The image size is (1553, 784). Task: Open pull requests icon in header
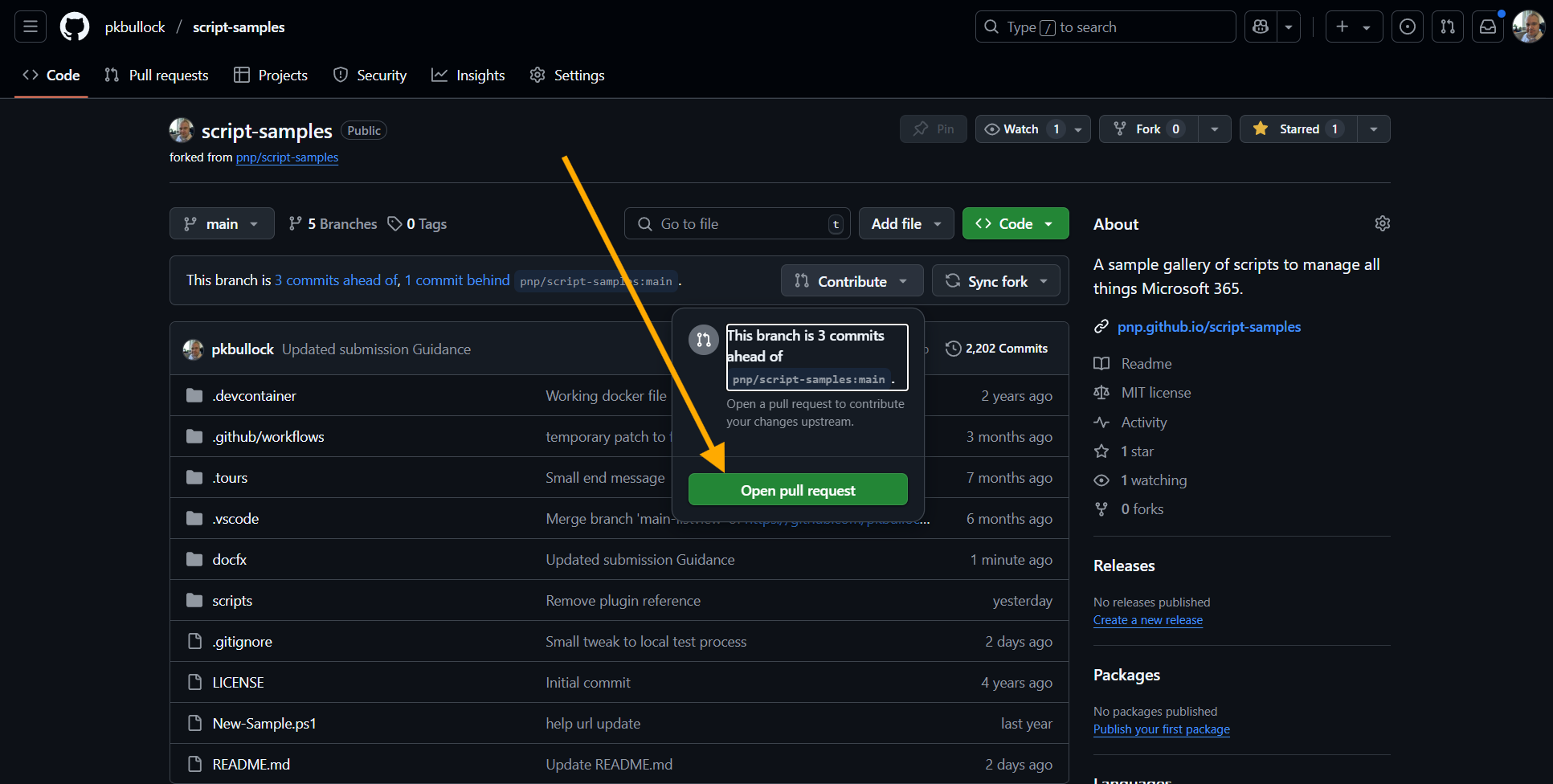click(x=1448, y=27)
